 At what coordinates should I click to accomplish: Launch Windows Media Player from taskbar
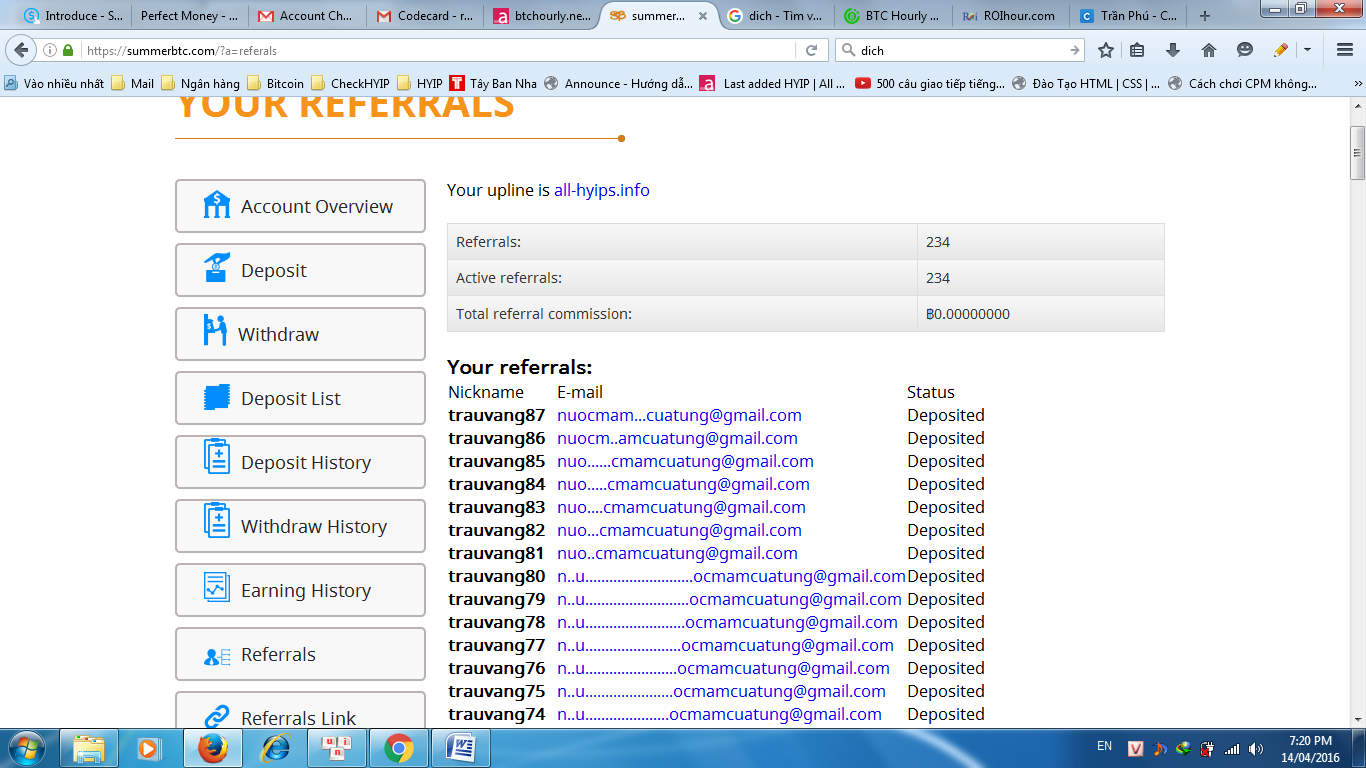point(148,748)
